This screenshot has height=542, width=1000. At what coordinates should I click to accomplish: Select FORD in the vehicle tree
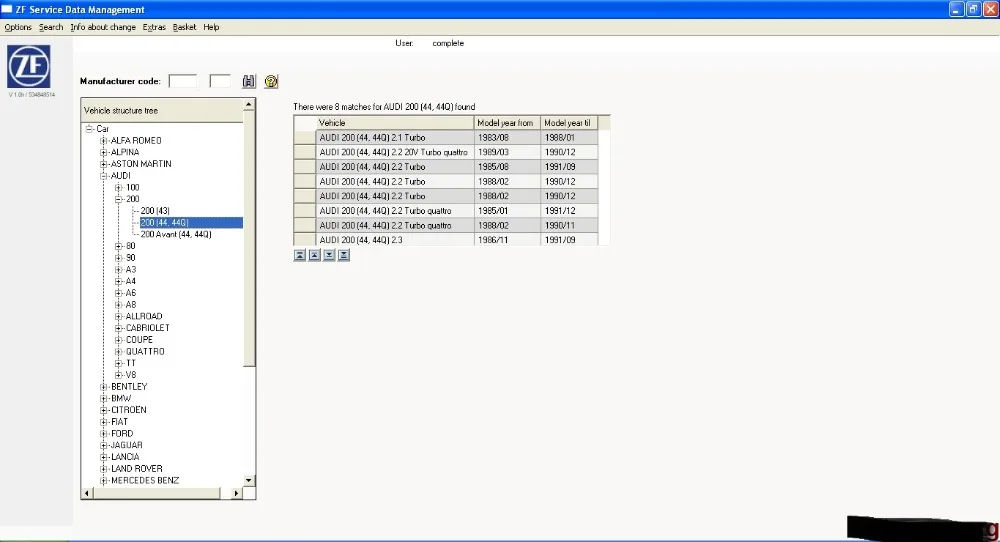(122, 434)
